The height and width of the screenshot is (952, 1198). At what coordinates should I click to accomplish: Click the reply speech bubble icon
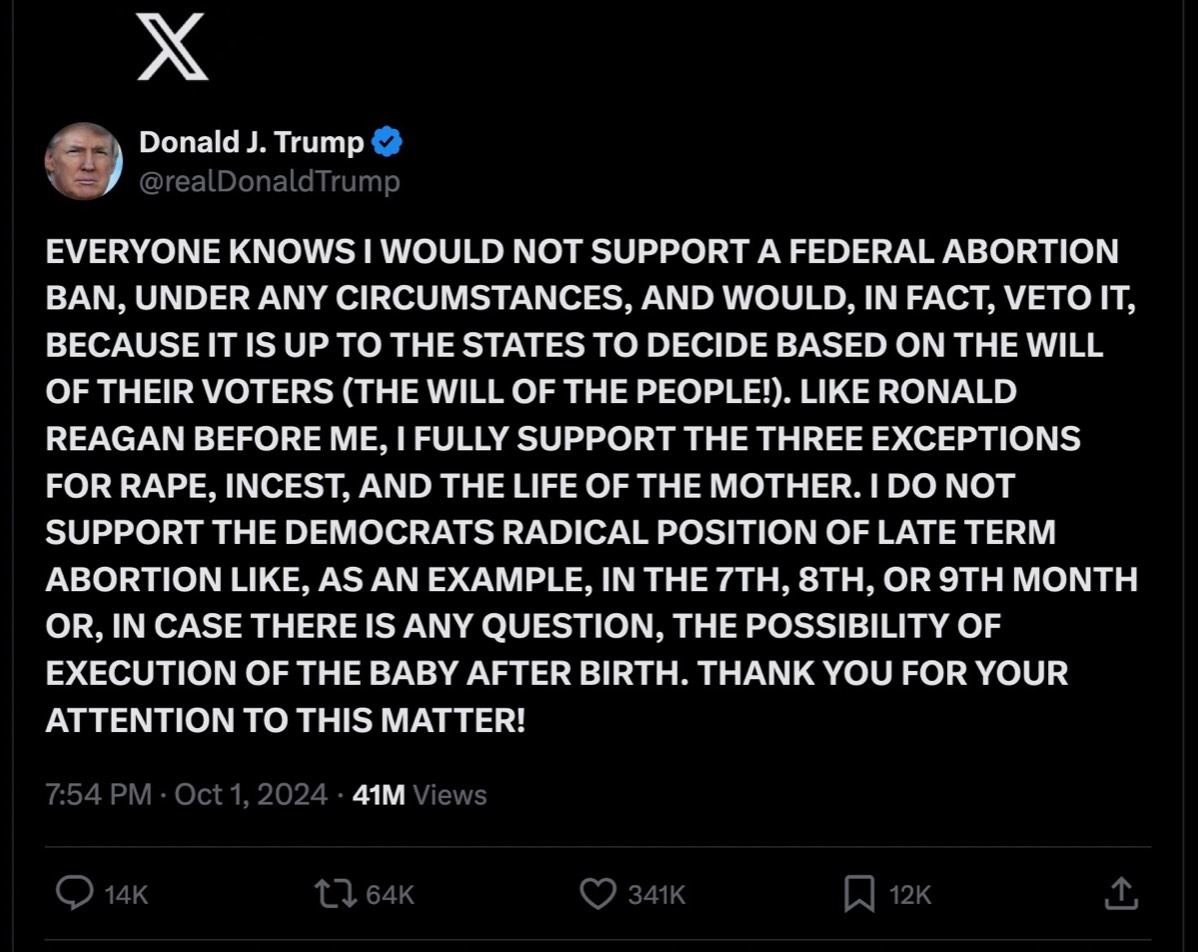74,893
